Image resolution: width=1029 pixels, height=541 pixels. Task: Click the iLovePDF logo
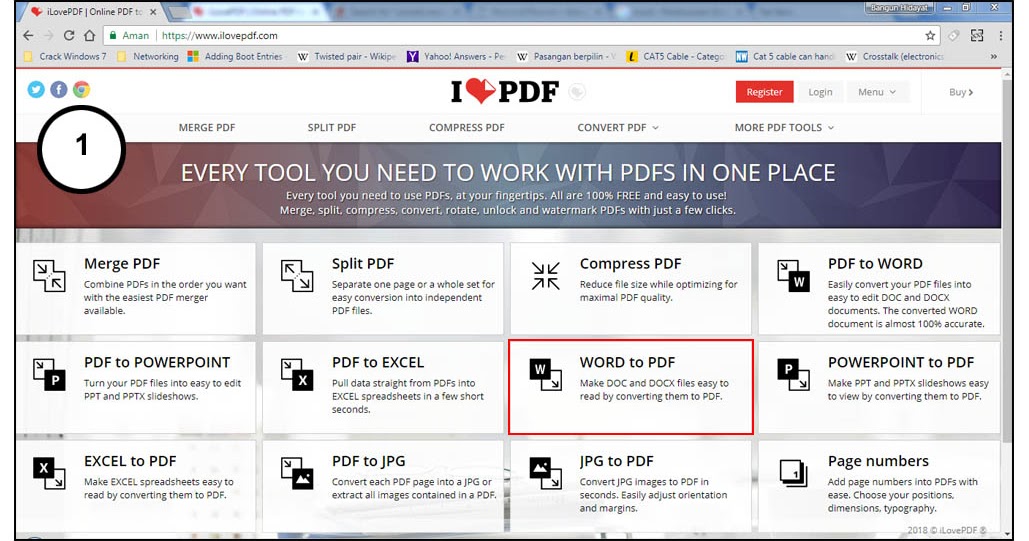pos(505,92)
